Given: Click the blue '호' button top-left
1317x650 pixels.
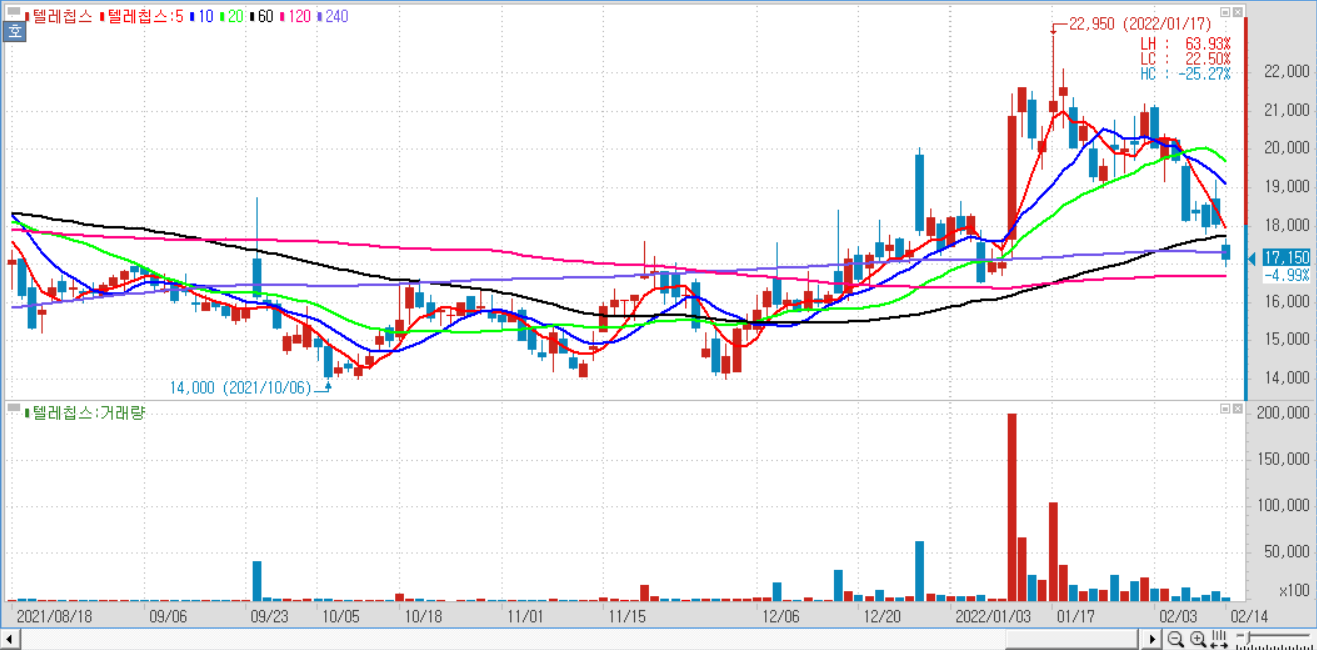Looking at the screenshot, I should click(14, 31).
